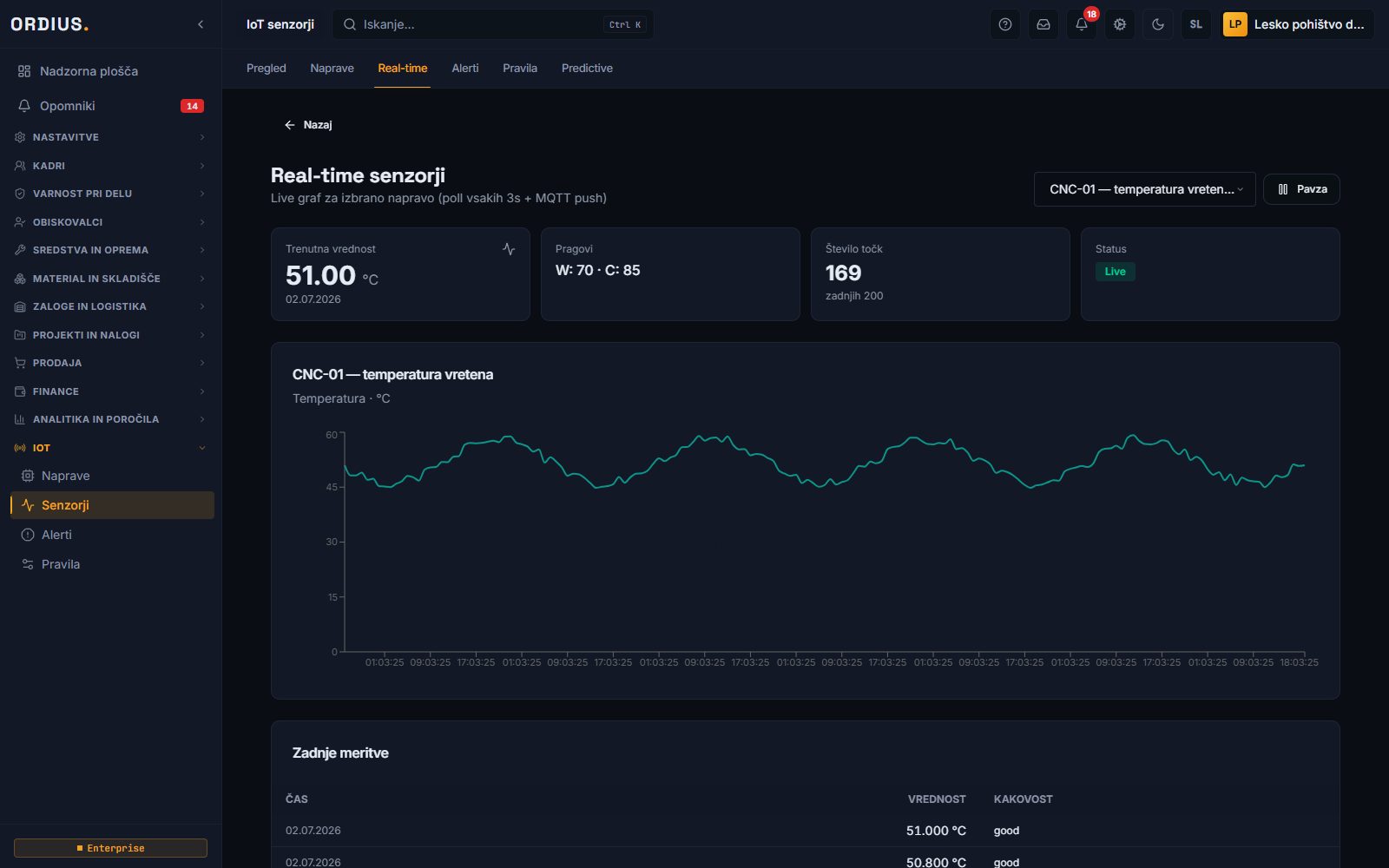The width and height of the screenshot is (1389, 868).
Task: Click the Analitika in poročila chart icon
Action: (x=20, y=419)
